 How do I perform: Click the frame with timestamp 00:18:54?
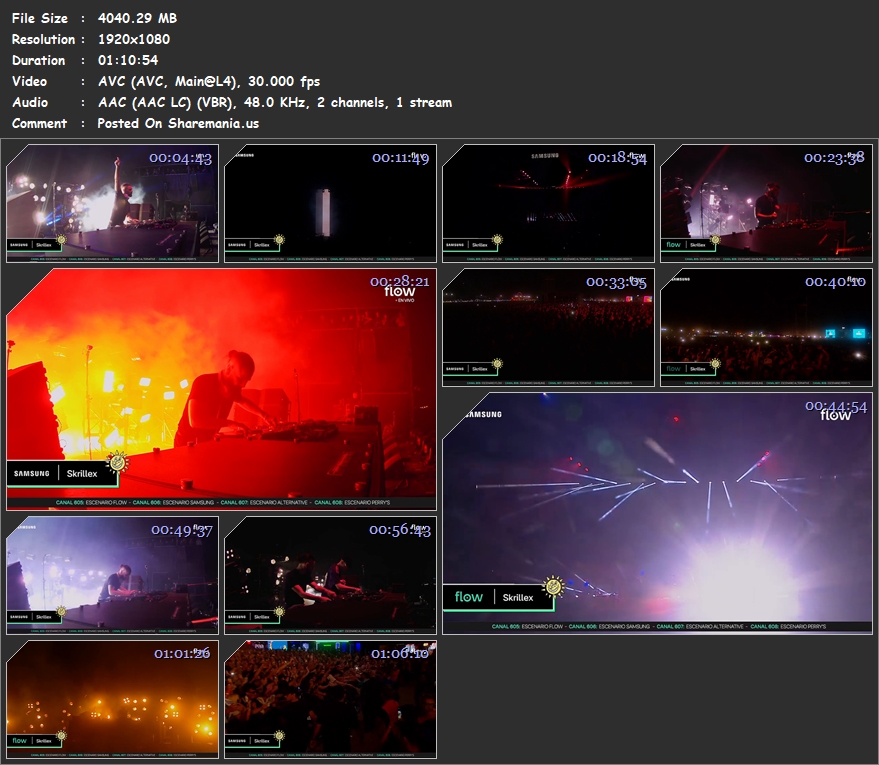pos(548,203)
